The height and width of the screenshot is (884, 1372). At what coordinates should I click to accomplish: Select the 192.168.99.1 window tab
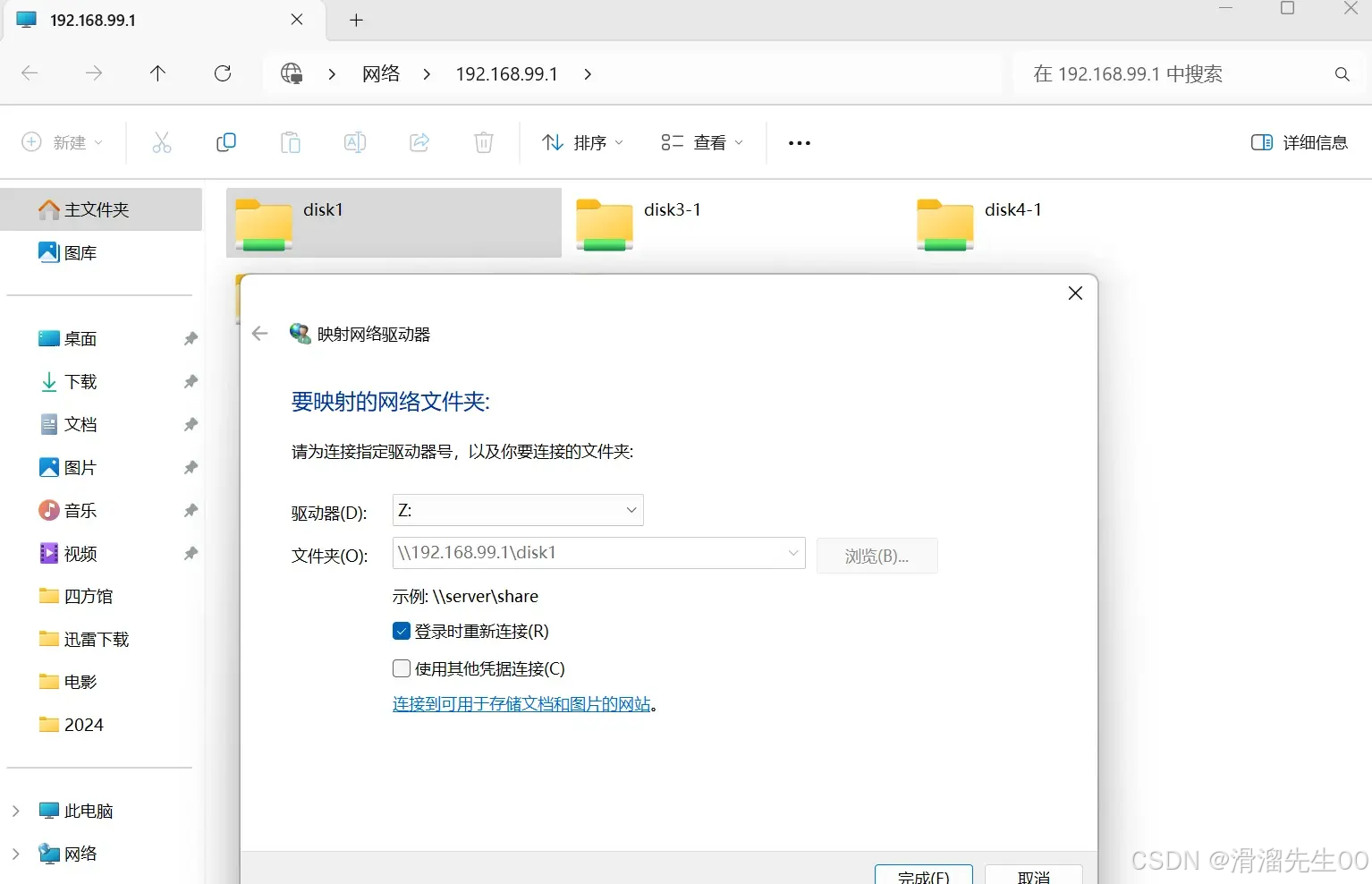click(x=161, y=20)
